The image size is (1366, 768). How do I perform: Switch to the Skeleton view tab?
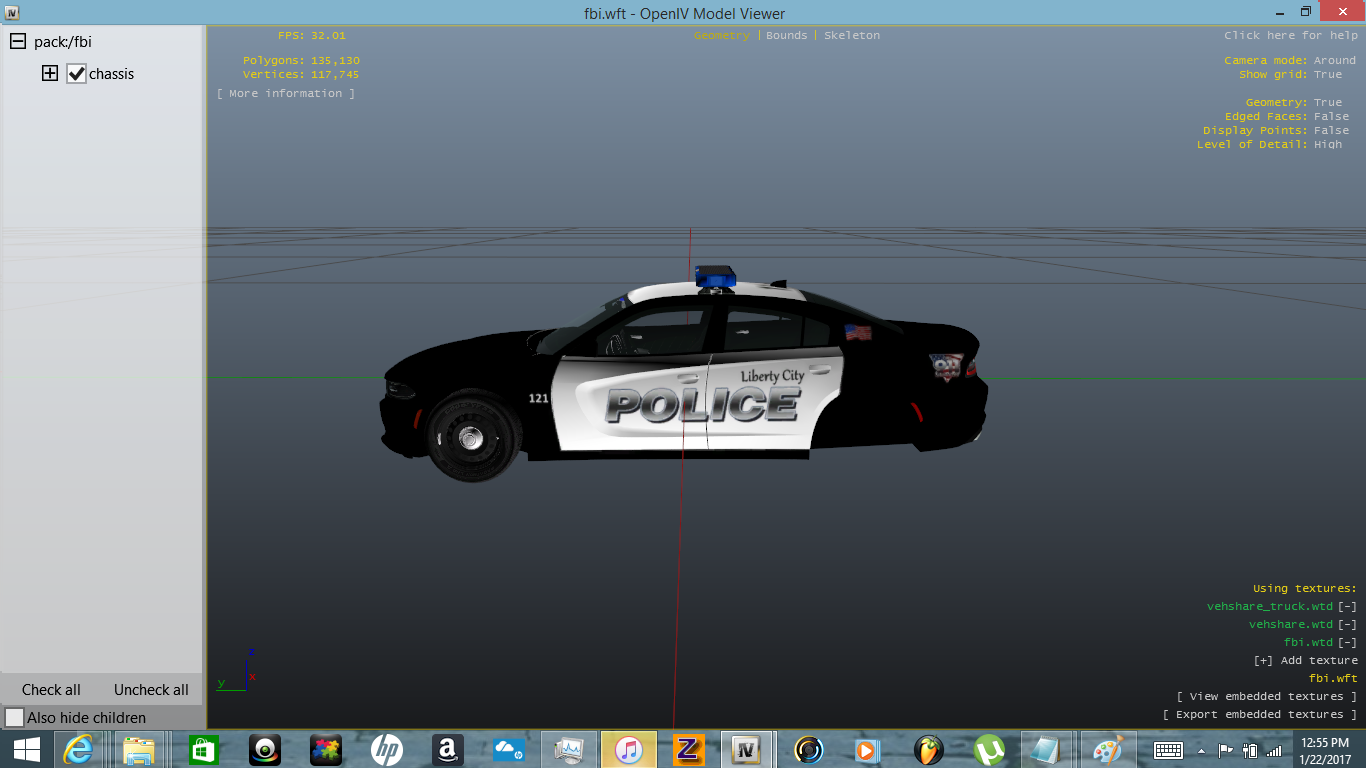[x=852, y=36]
